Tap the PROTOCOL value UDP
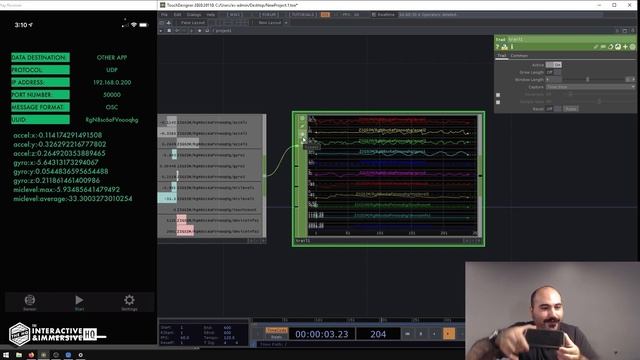Image resolution: width=640 pixels, height=360 pixels. tap(112, 70)
